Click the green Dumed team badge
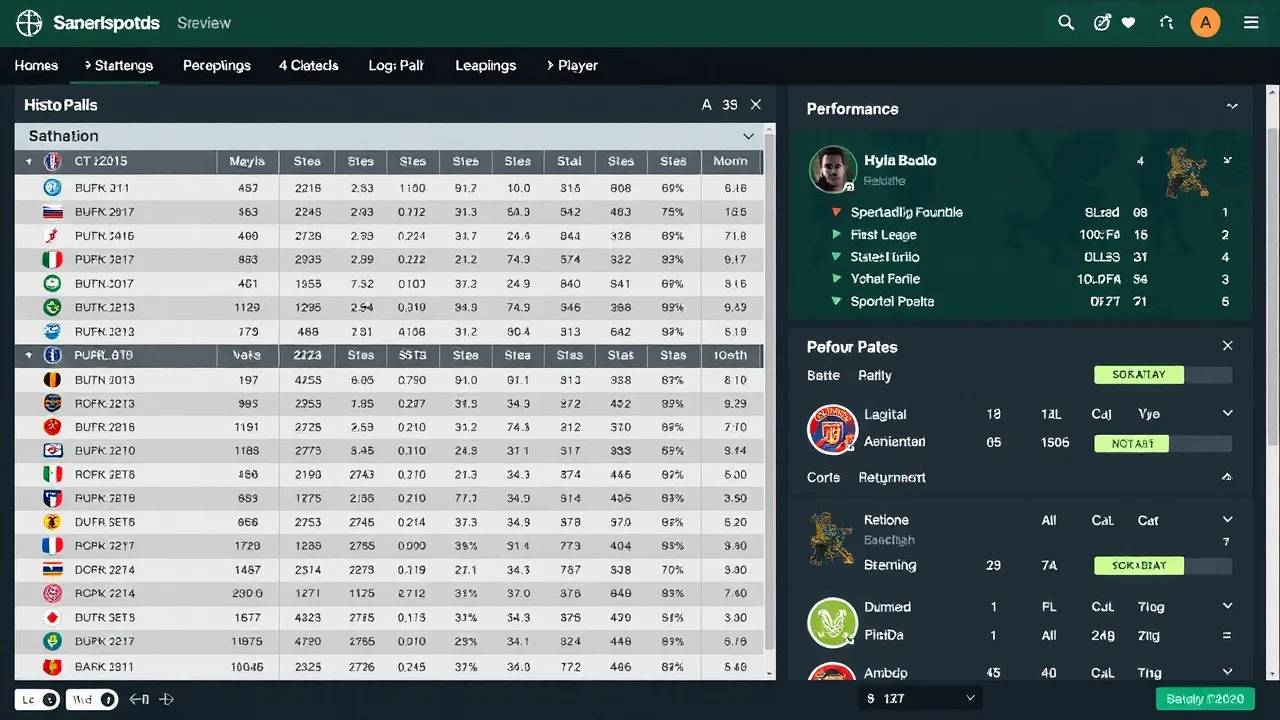Image resolution: width=1280 pixels, height=720 pixels. pos(832,622)
